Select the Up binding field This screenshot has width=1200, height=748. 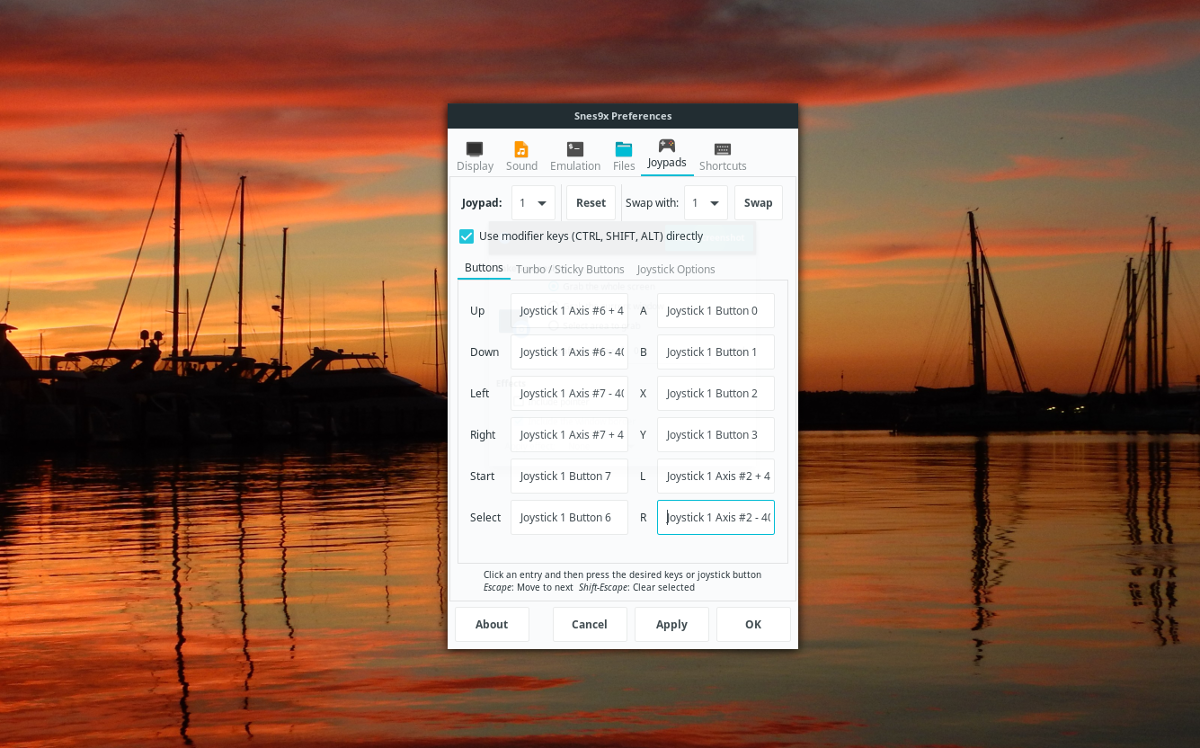[569, 311]
